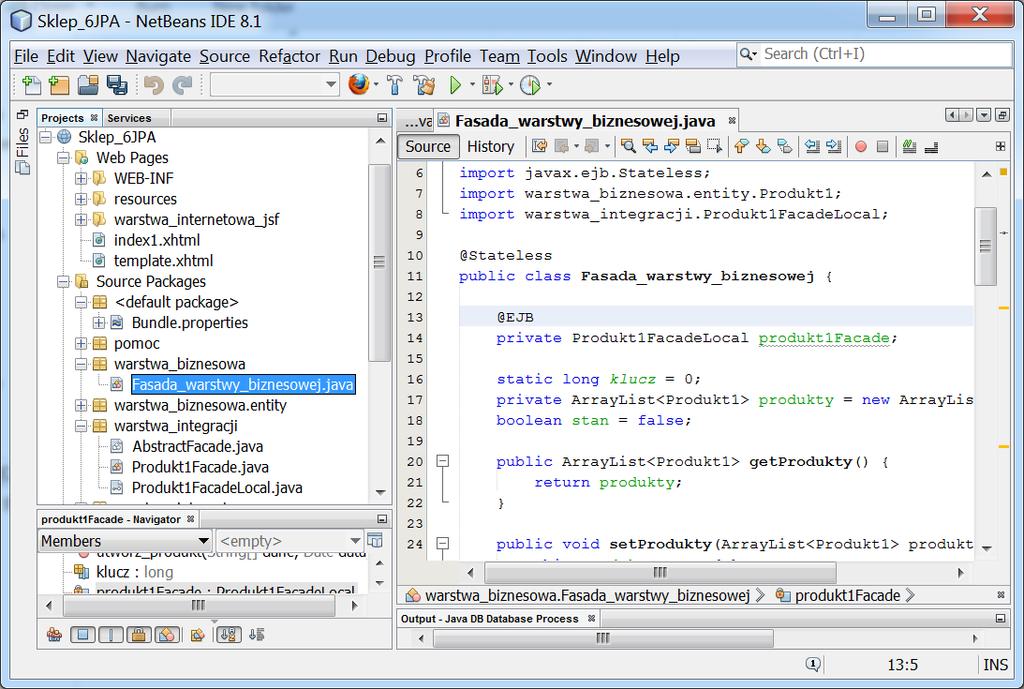Click Find Next Occurrence icon

[x=671, y=146]
